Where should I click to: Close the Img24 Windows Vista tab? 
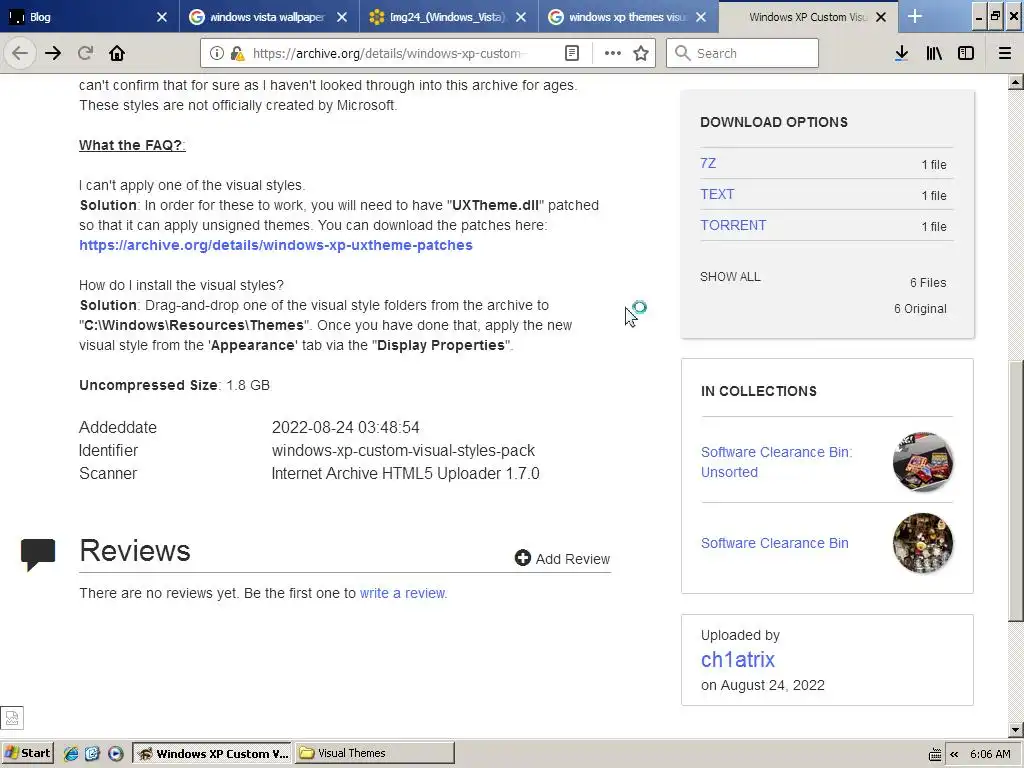tap(521, 17)
